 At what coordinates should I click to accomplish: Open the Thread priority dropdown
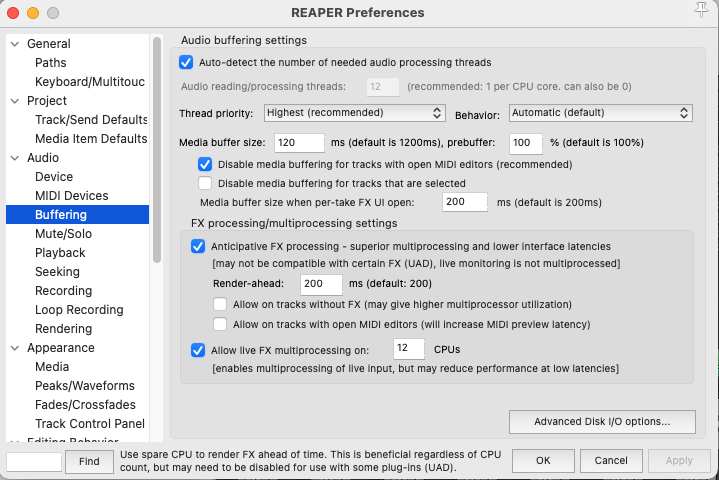354,113
